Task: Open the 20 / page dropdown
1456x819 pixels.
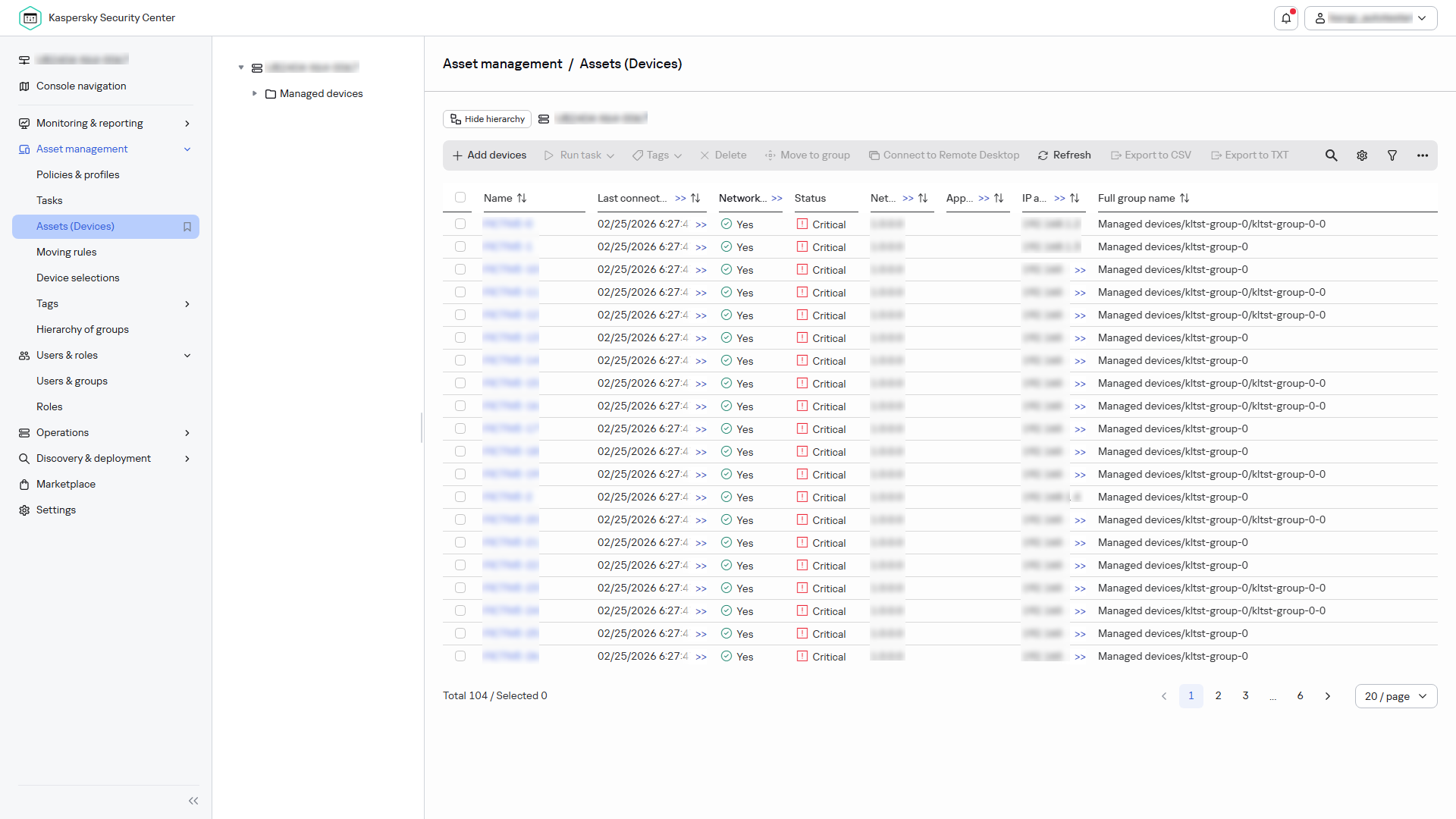Action: coord(1396,696)
